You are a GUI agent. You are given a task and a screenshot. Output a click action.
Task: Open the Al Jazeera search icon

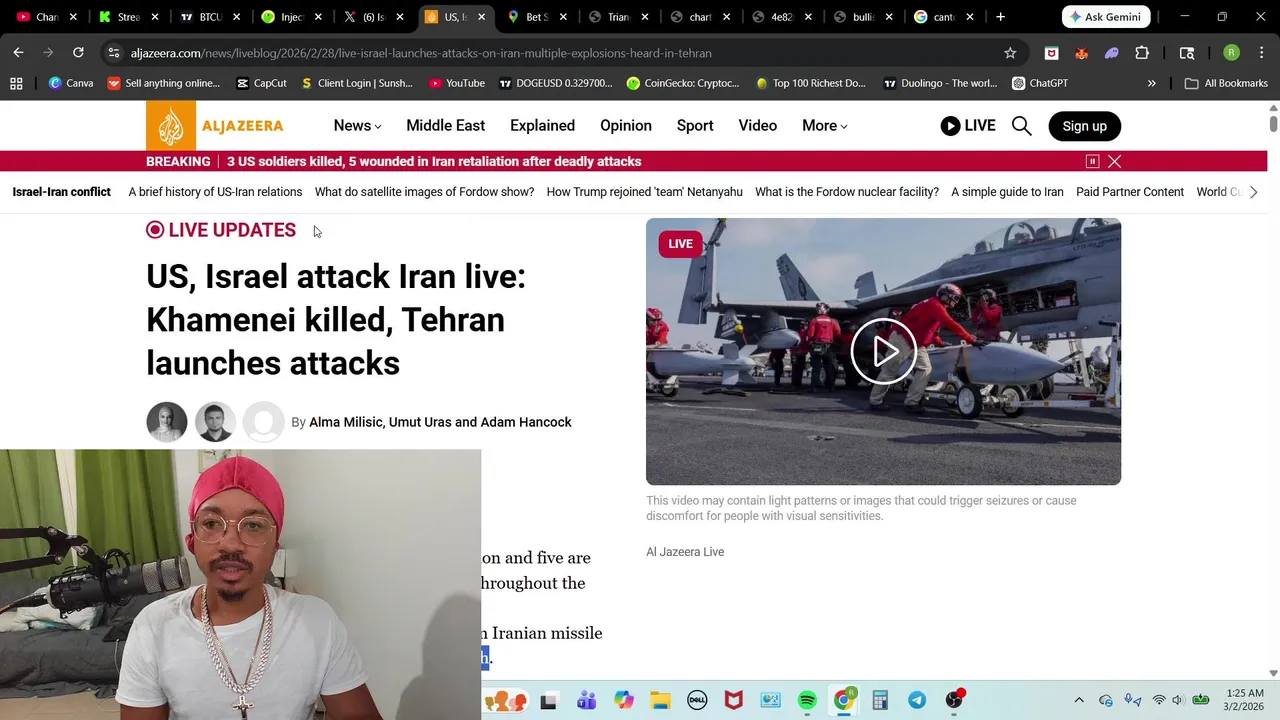click(1021, 125)
